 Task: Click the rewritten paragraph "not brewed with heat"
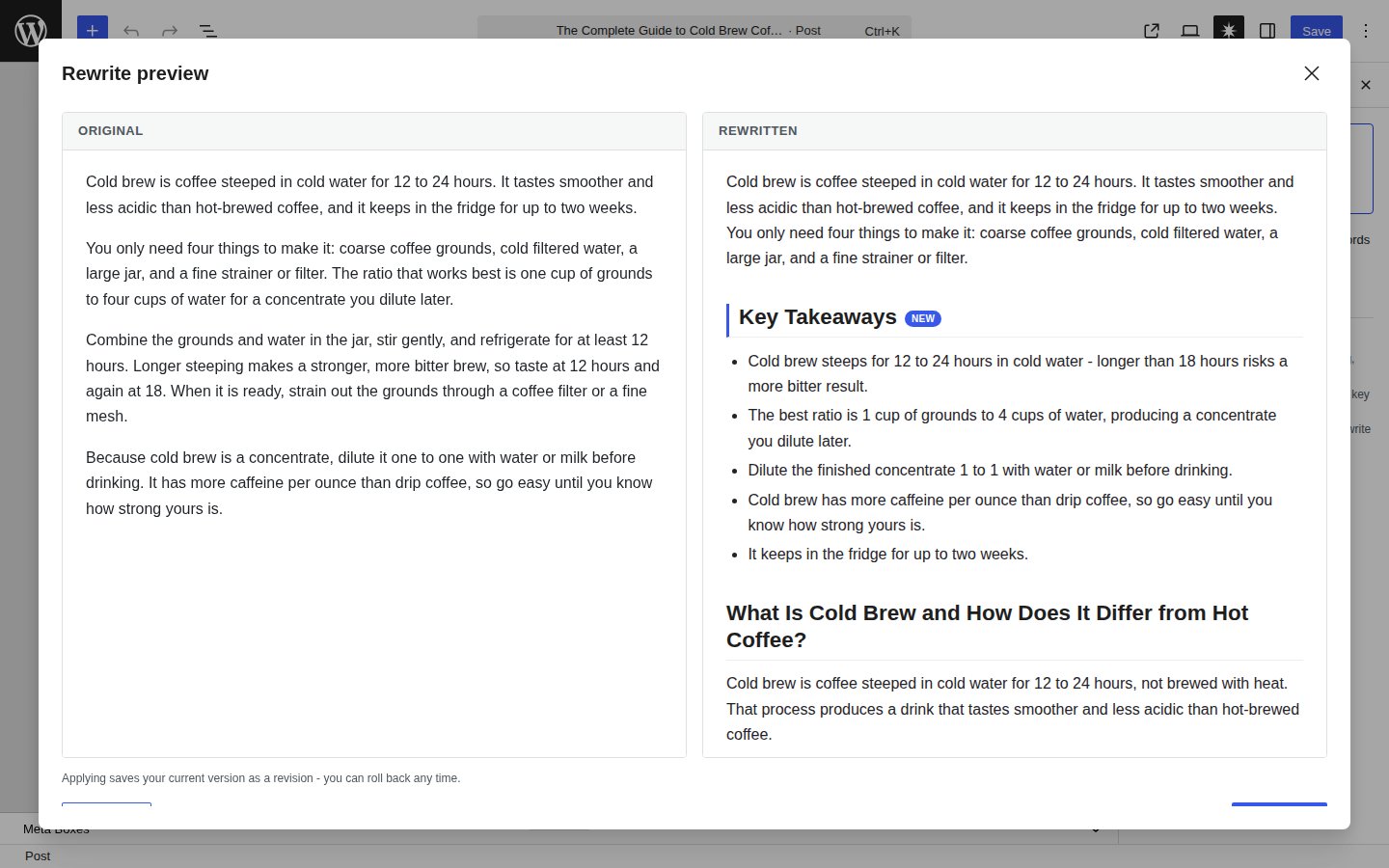(1013, 709)
